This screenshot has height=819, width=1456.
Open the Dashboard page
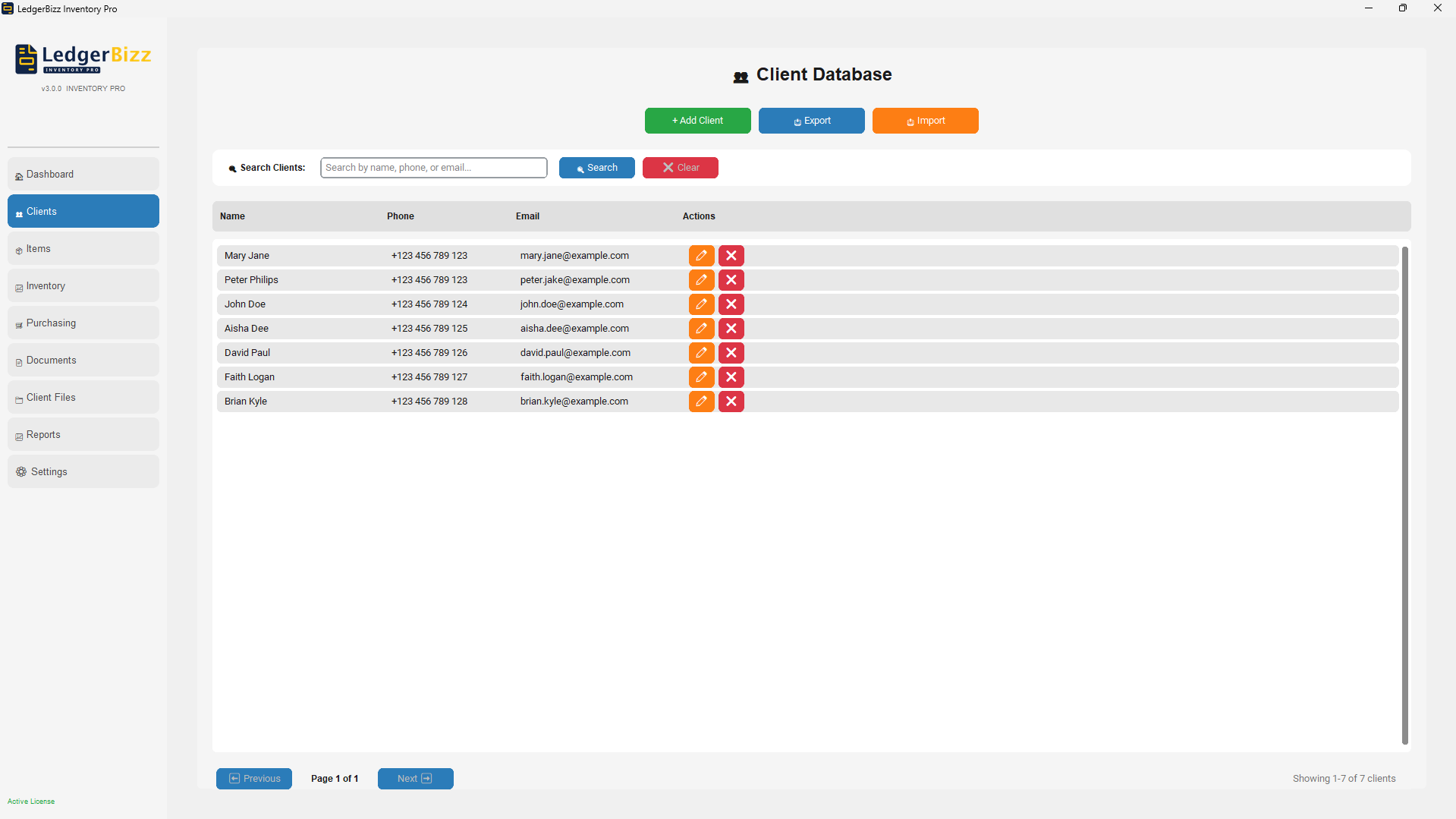[83, 175]
